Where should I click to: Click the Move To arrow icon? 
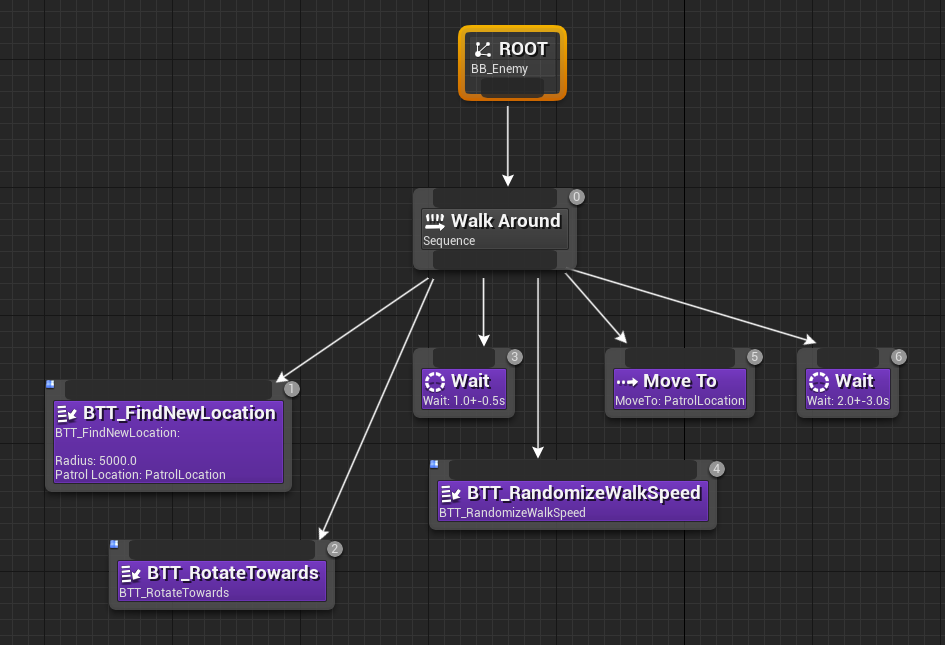[x=628, y=380]
